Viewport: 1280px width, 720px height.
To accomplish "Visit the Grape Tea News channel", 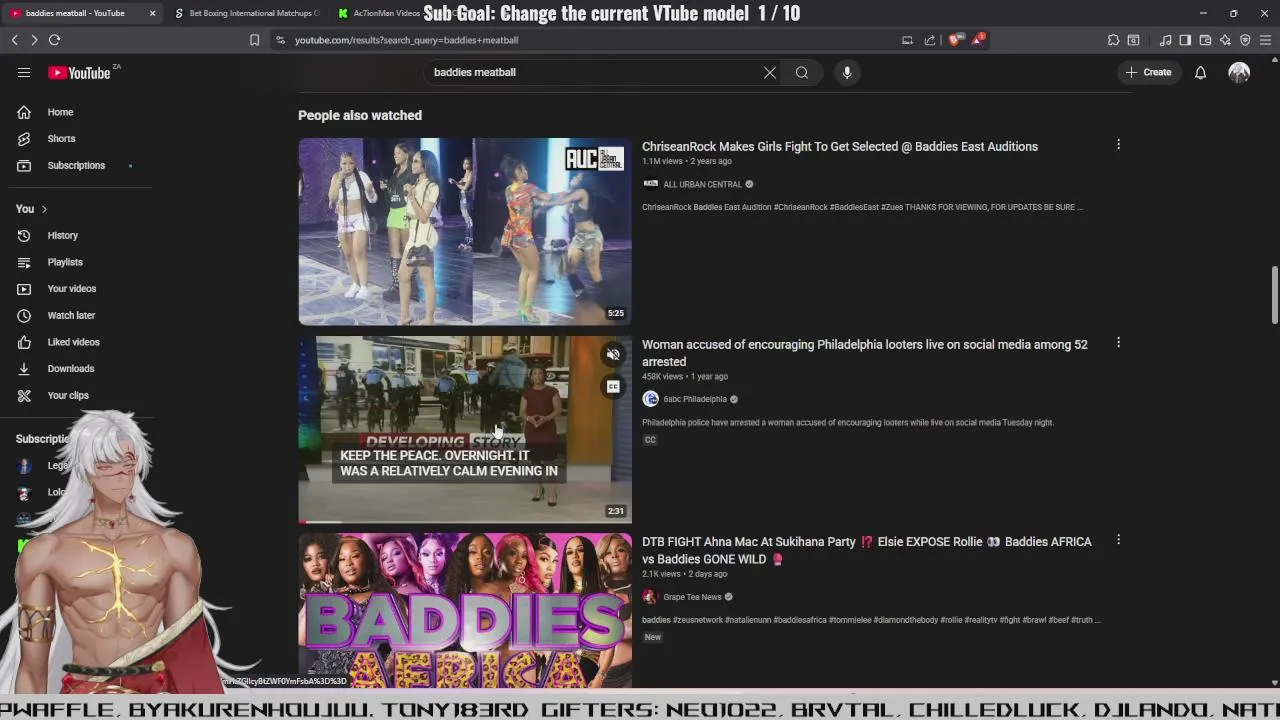I will click(x=692, y=597).
